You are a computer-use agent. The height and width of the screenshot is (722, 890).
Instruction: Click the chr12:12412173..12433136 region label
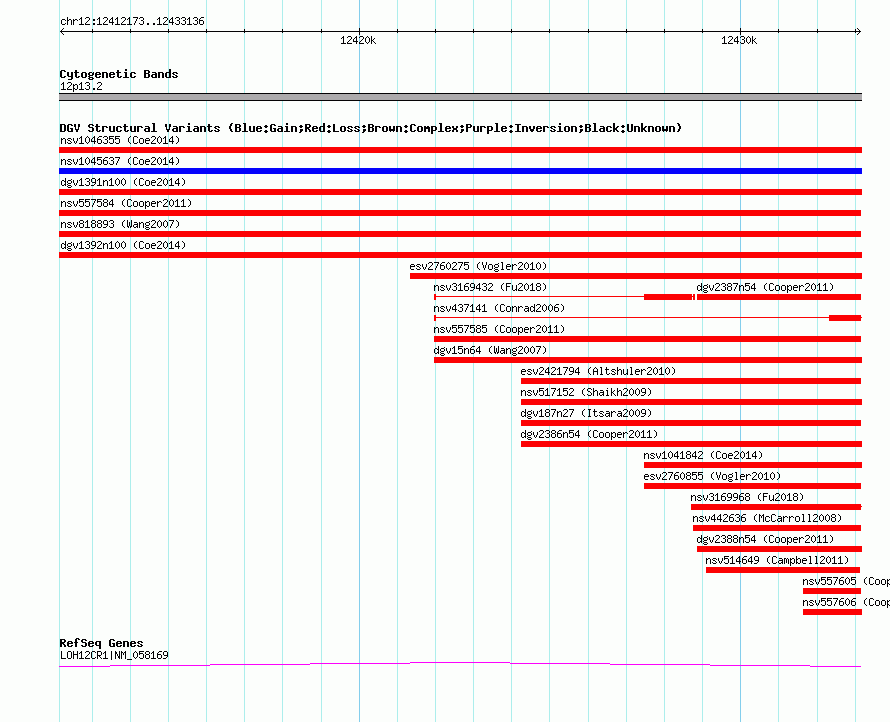point(132,21)
